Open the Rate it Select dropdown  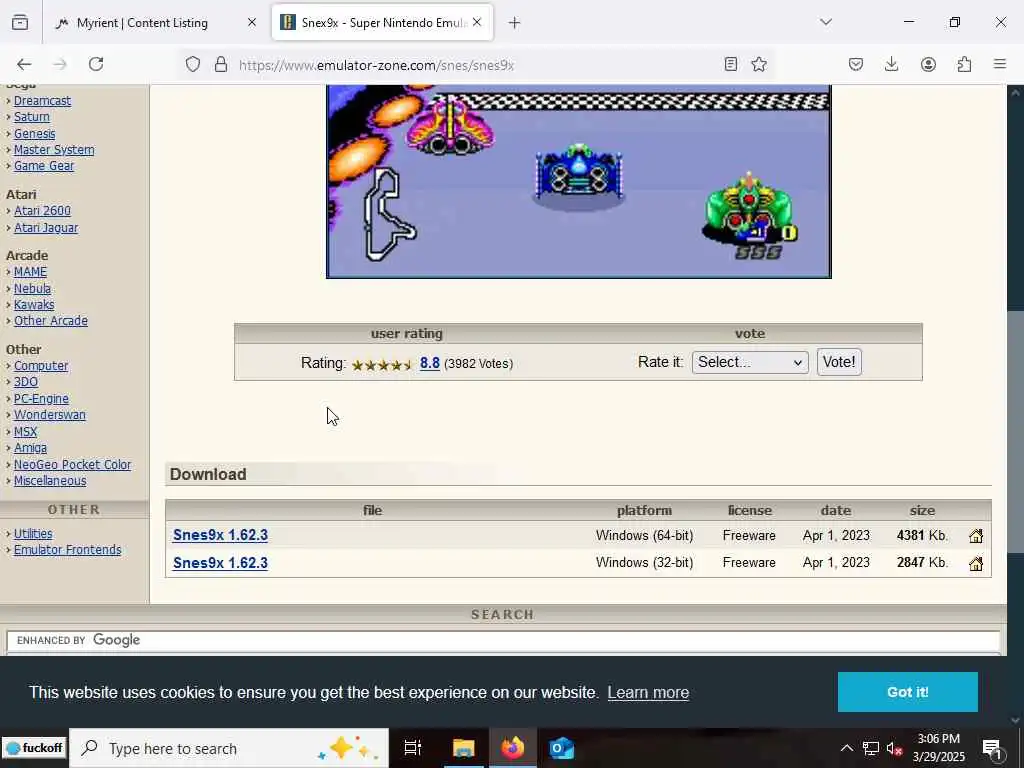coord(750,362)
